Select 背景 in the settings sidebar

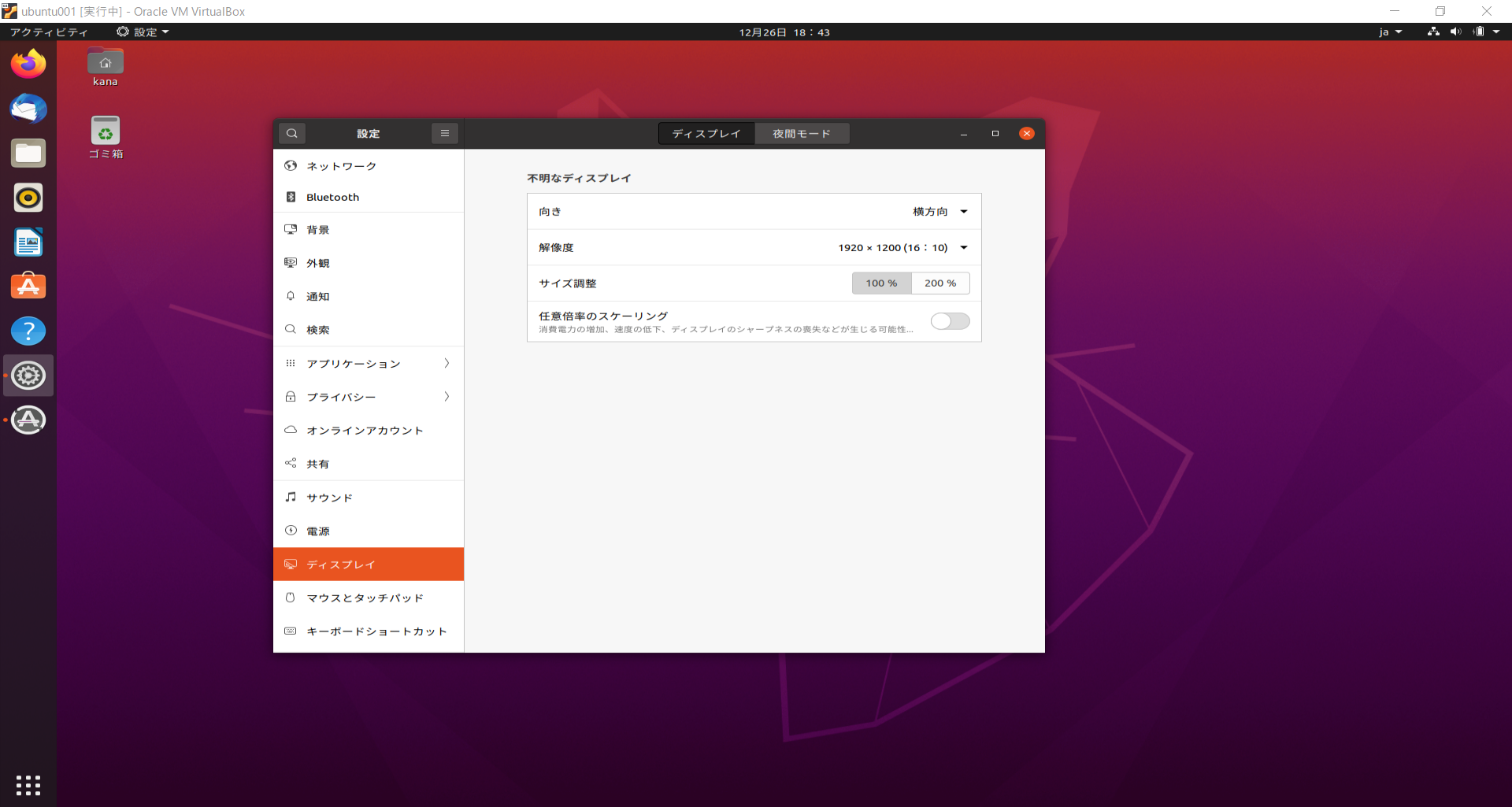[369, 230]
